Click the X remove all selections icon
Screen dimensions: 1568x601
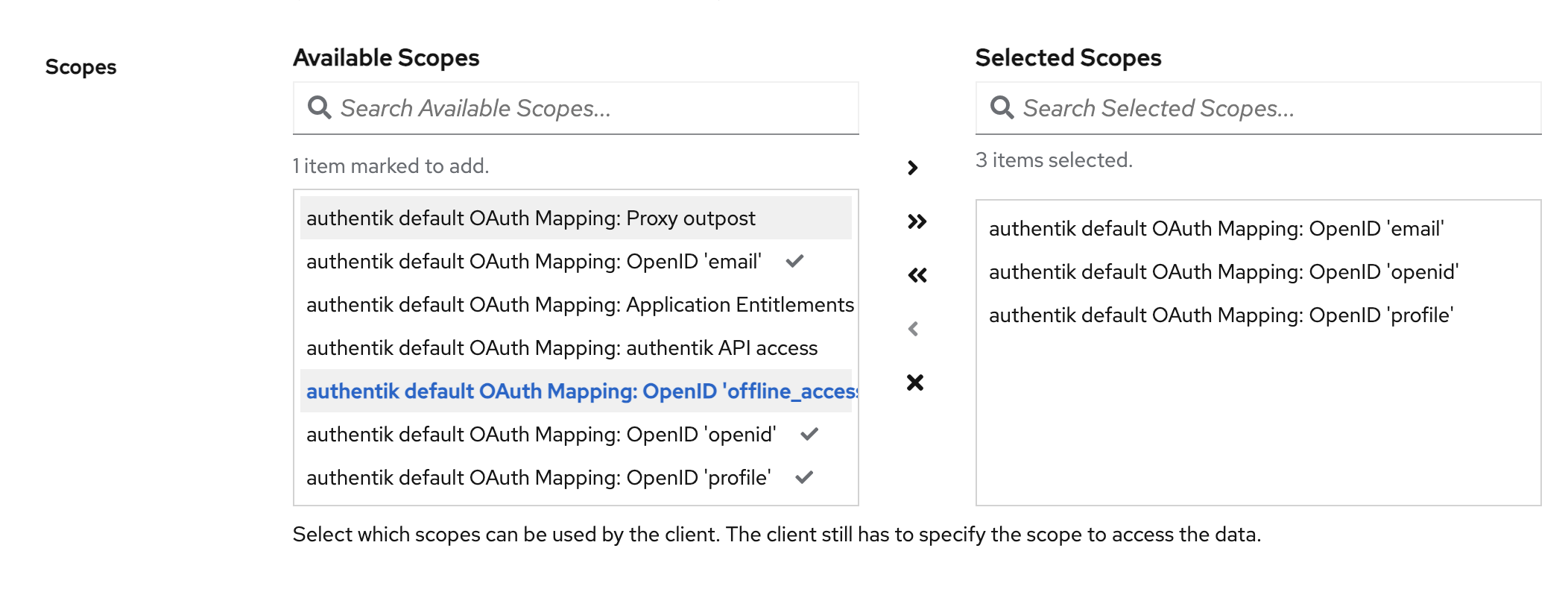[x=915, y=383]
